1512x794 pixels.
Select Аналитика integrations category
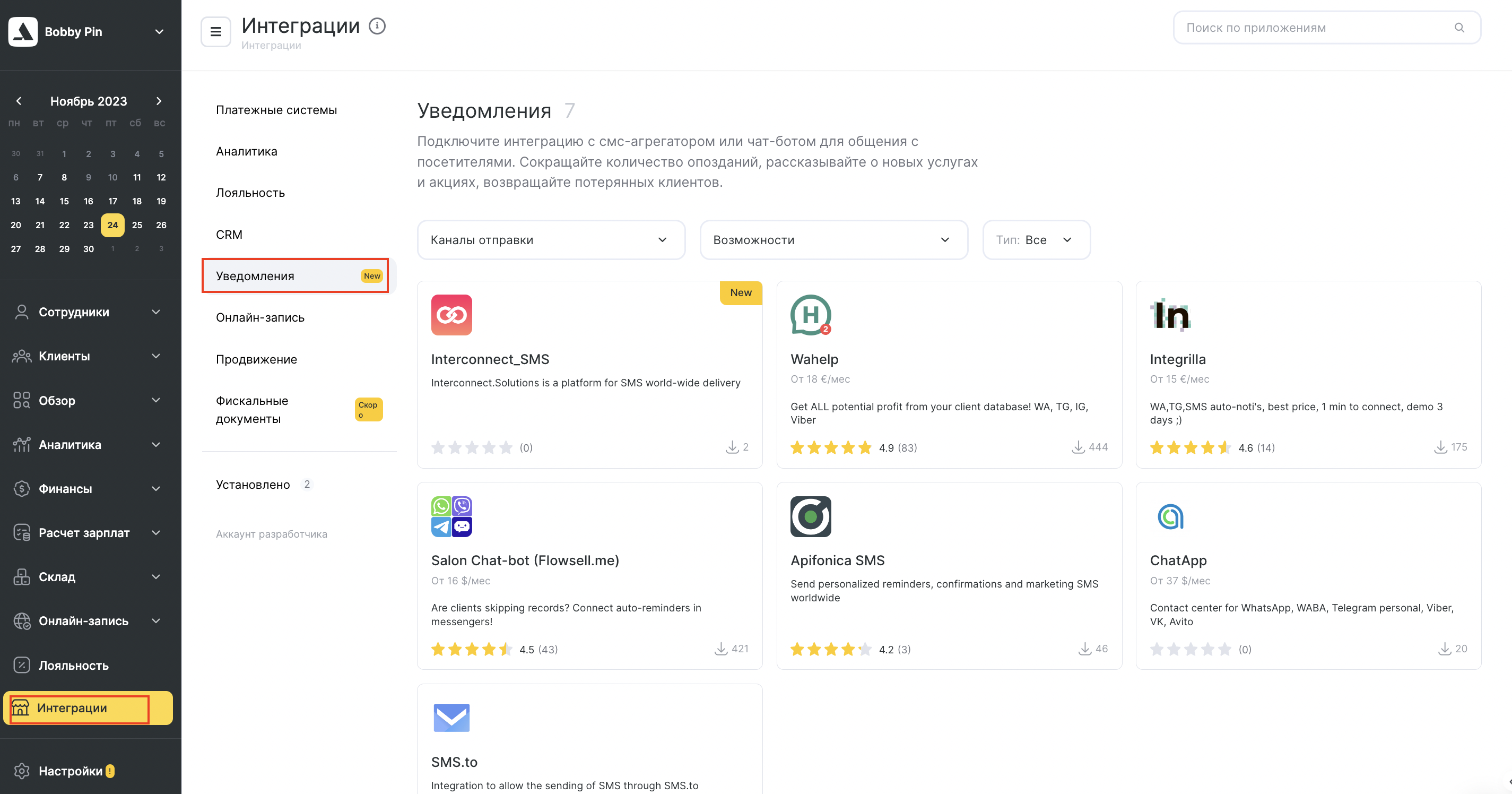click(299, 151)
